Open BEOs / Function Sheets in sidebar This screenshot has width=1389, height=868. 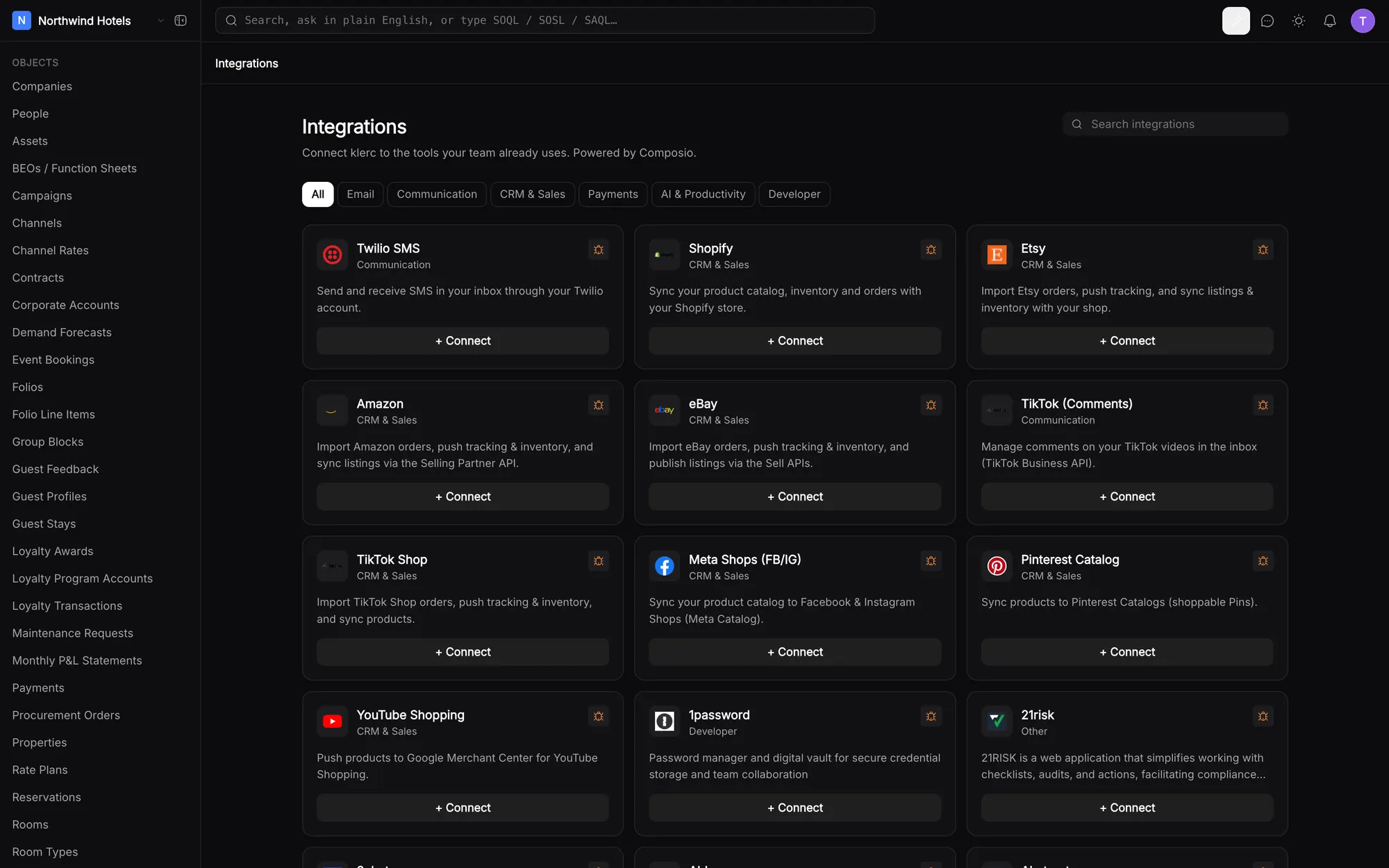pyautogui.click(x=74, y=169)
